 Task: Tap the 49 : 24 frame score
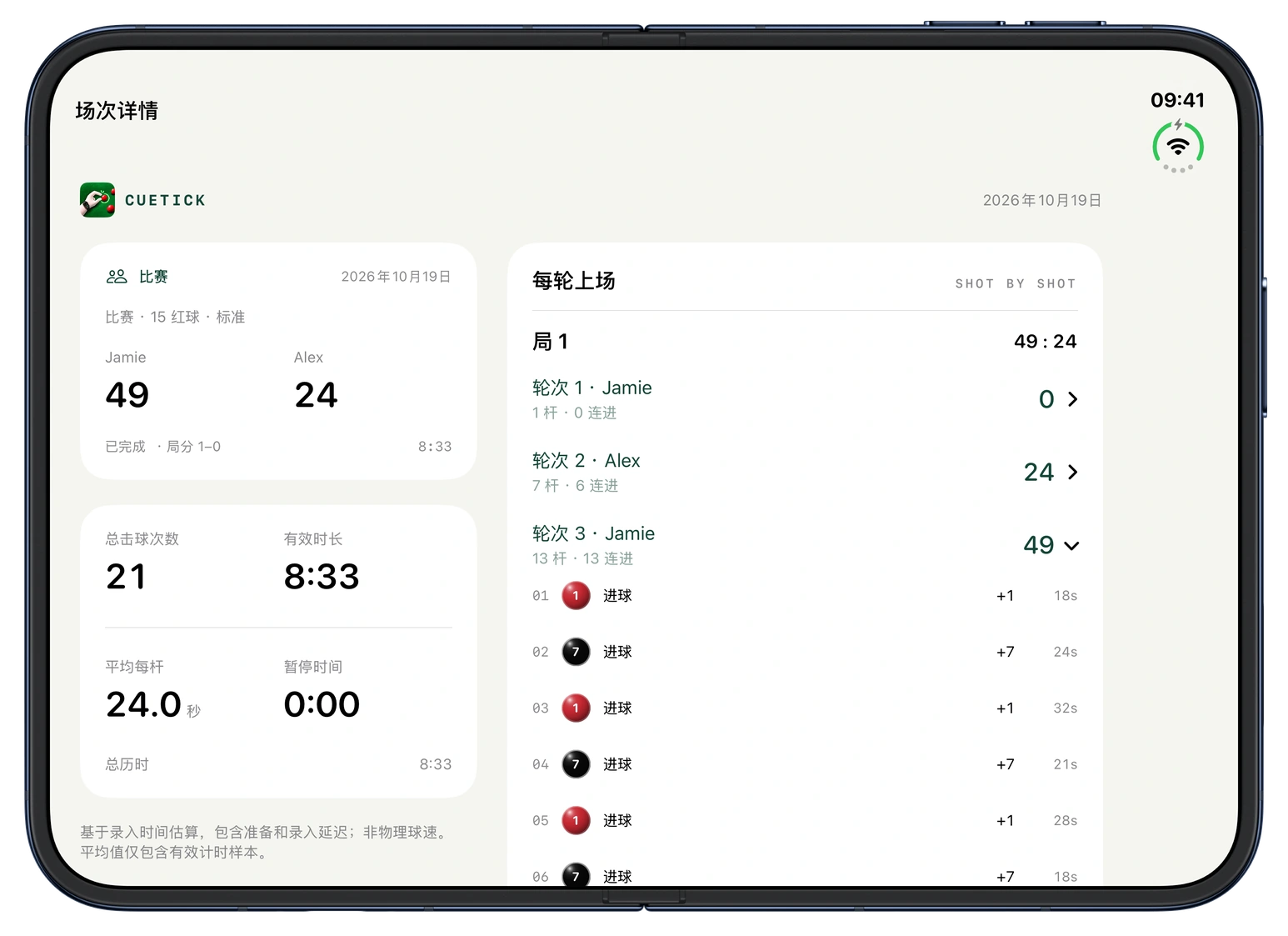click(x=1045, y=342)
